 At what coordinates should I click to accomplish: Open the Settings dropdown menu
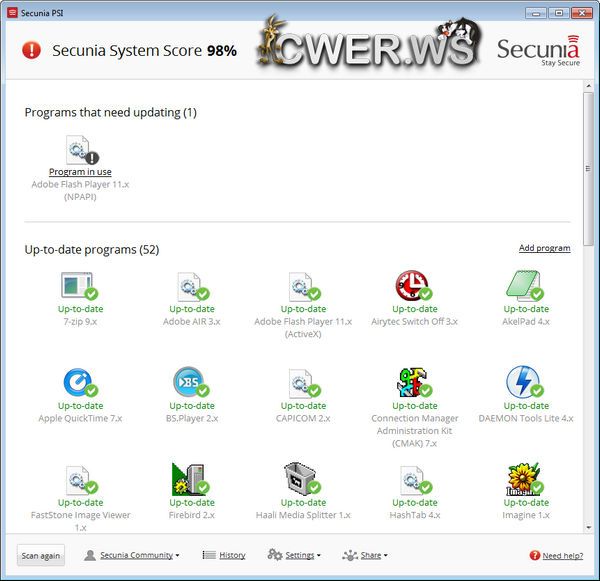tap(294, 555)
